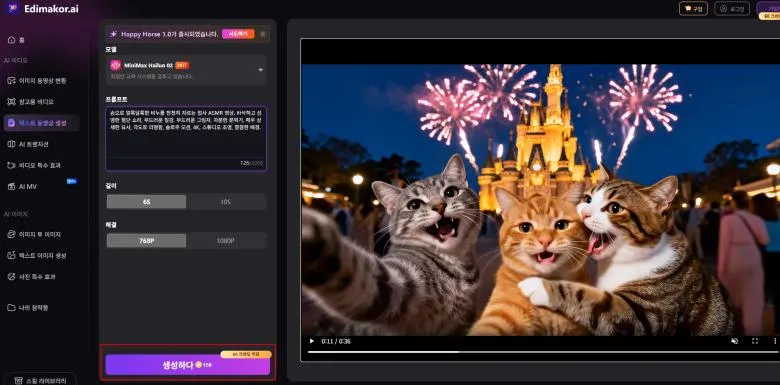Dismiss the Happy Horse 1.0 banner
The width and height of the screenshot is (780, 385).
(263, 34)
